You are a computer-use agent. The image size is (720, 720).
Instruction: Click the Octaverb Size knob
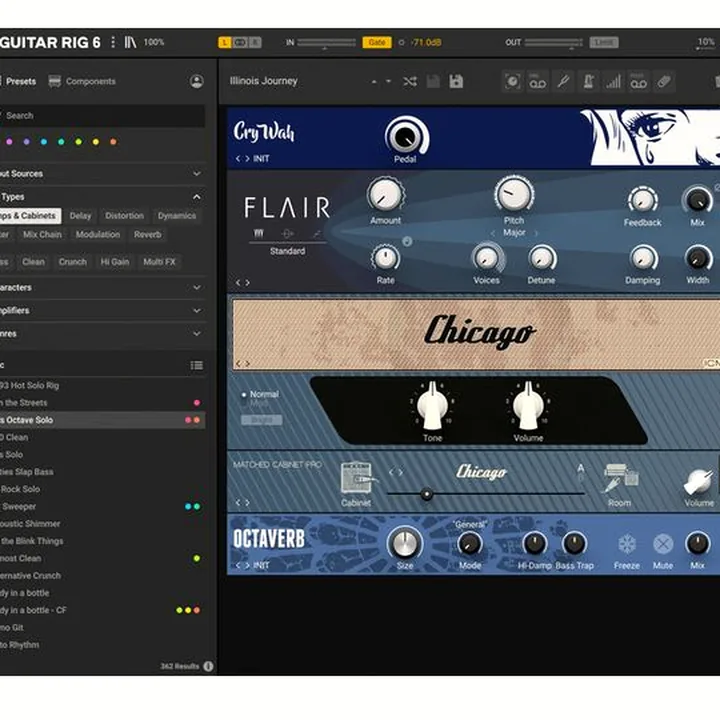[405, 543]
